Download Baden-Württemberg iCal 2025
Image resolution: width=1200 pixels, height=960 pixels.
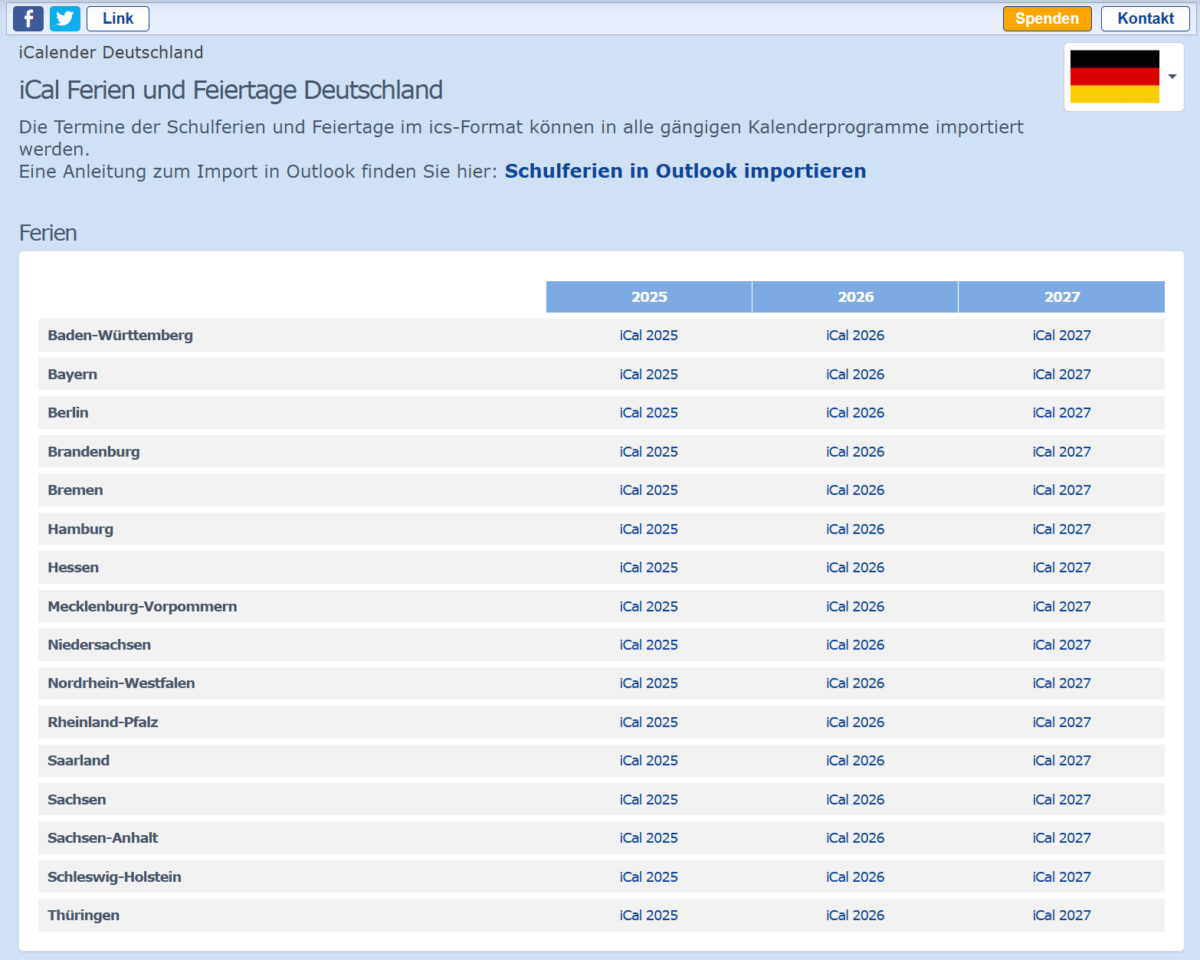(x=649, y=336)
